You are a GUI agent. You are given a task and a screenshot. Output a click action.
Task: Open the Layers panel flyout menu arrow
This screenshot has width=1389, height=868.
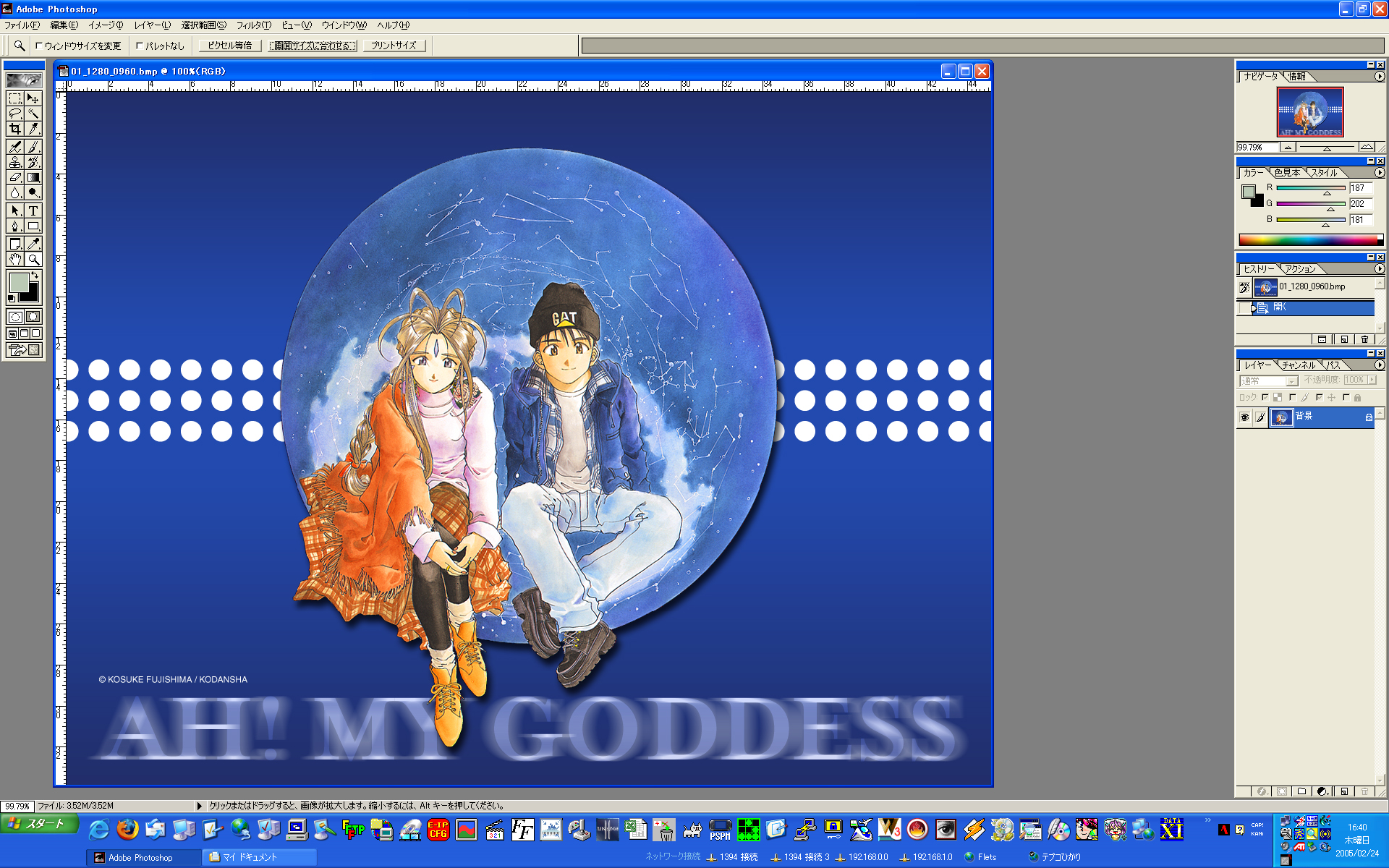coord(1379,365)
